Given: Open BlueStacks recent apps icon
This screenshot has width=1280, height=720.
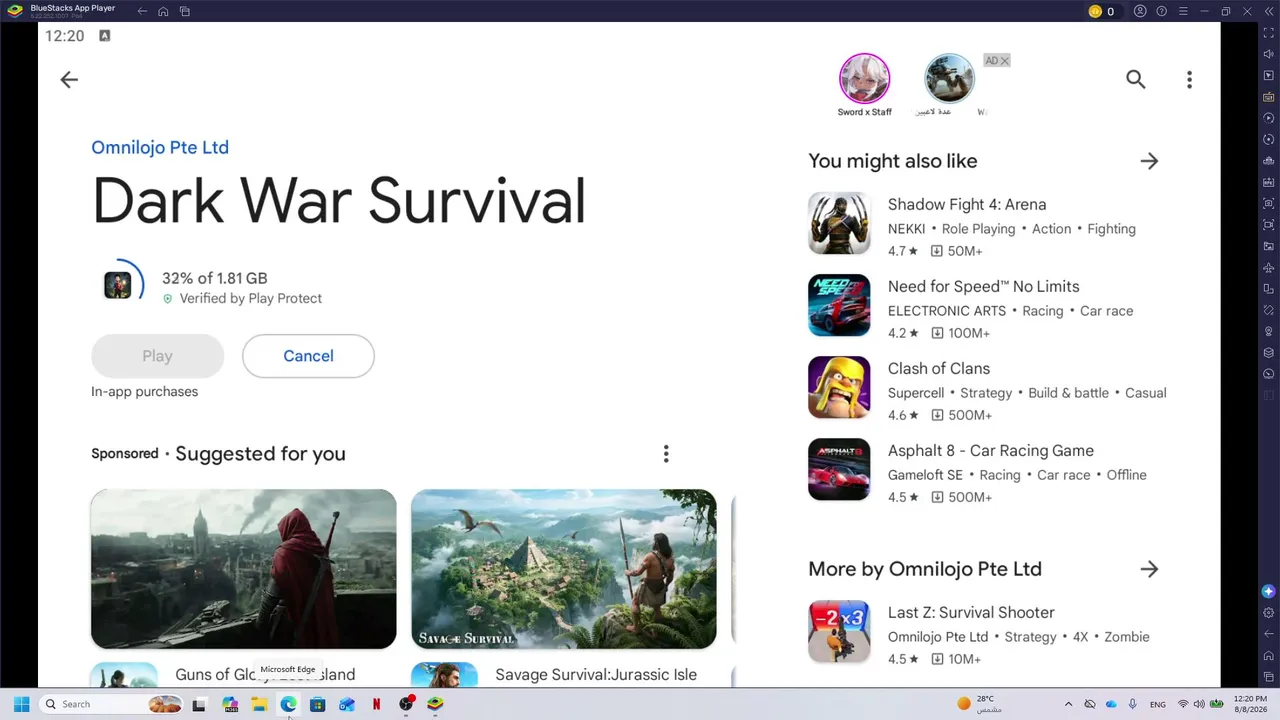Looking at the screenshot, I should point(185,11).
